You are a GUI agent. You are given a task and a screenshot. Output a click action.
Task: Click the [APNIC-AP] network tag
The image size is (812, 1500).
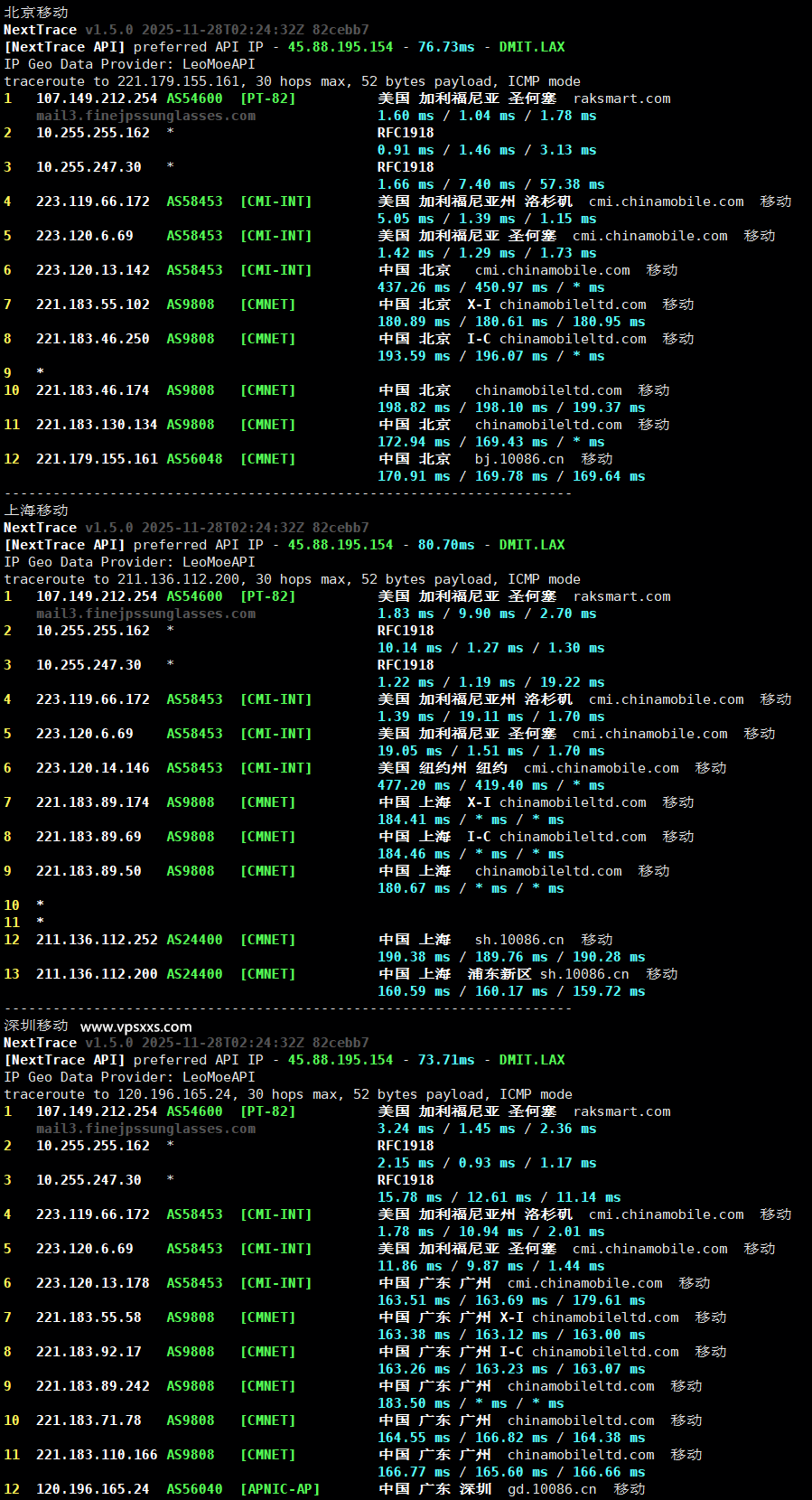pyautogui.click(x=279, y=1489)
